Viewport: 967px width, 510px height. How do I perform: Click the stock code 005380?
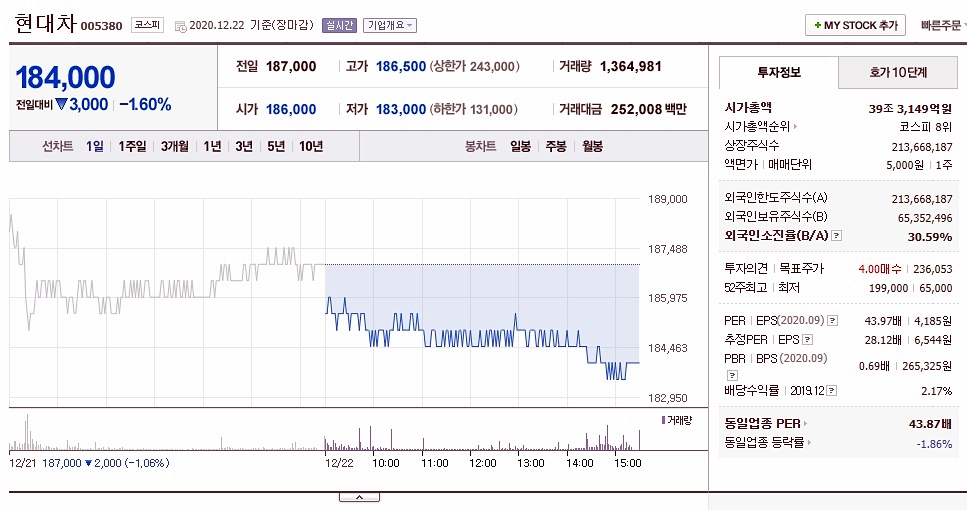pyautogui.click(x=102, y=26)
